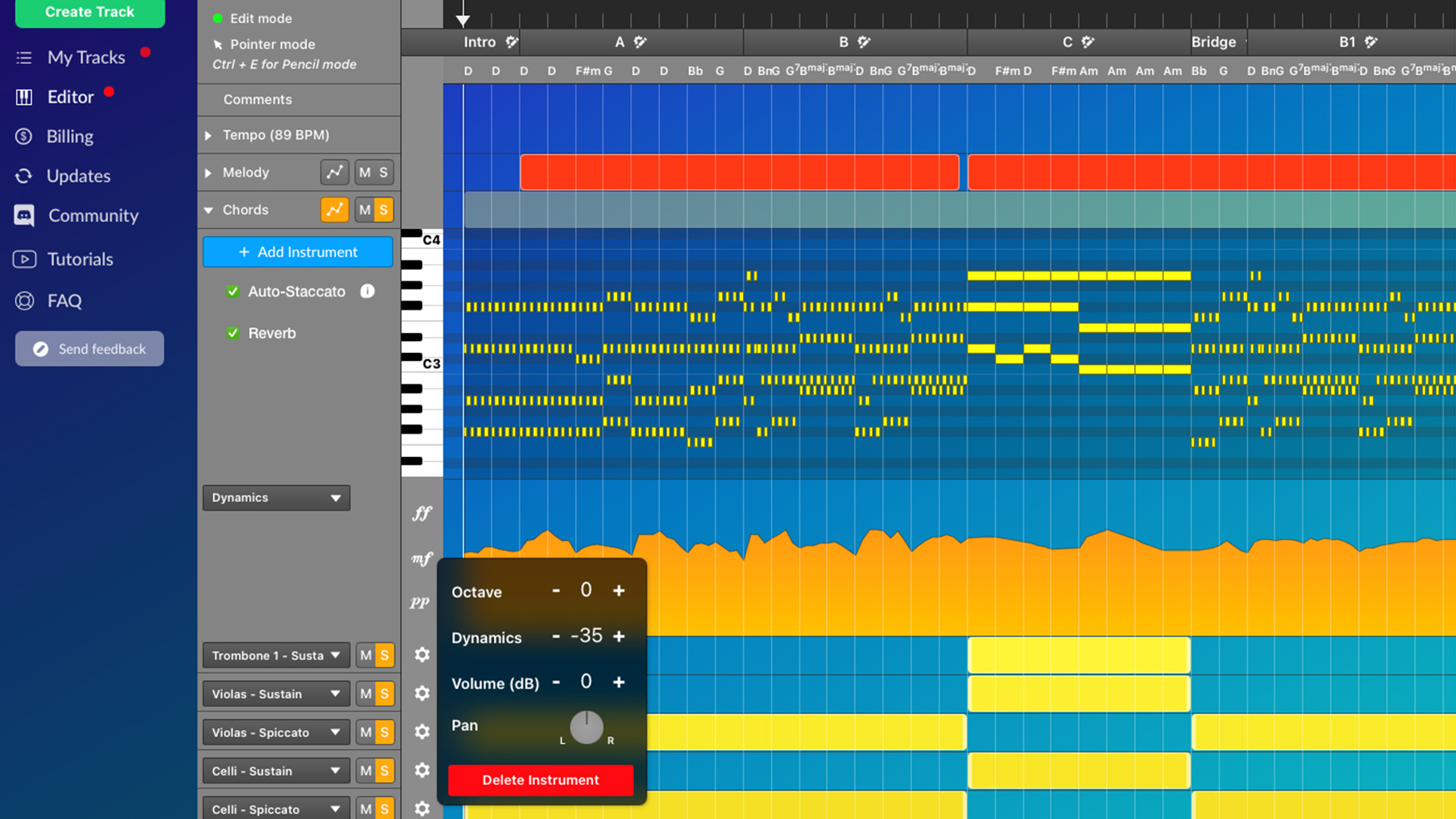Open the Violas - Spiccato instrument dropdown

tap(276, 732)
